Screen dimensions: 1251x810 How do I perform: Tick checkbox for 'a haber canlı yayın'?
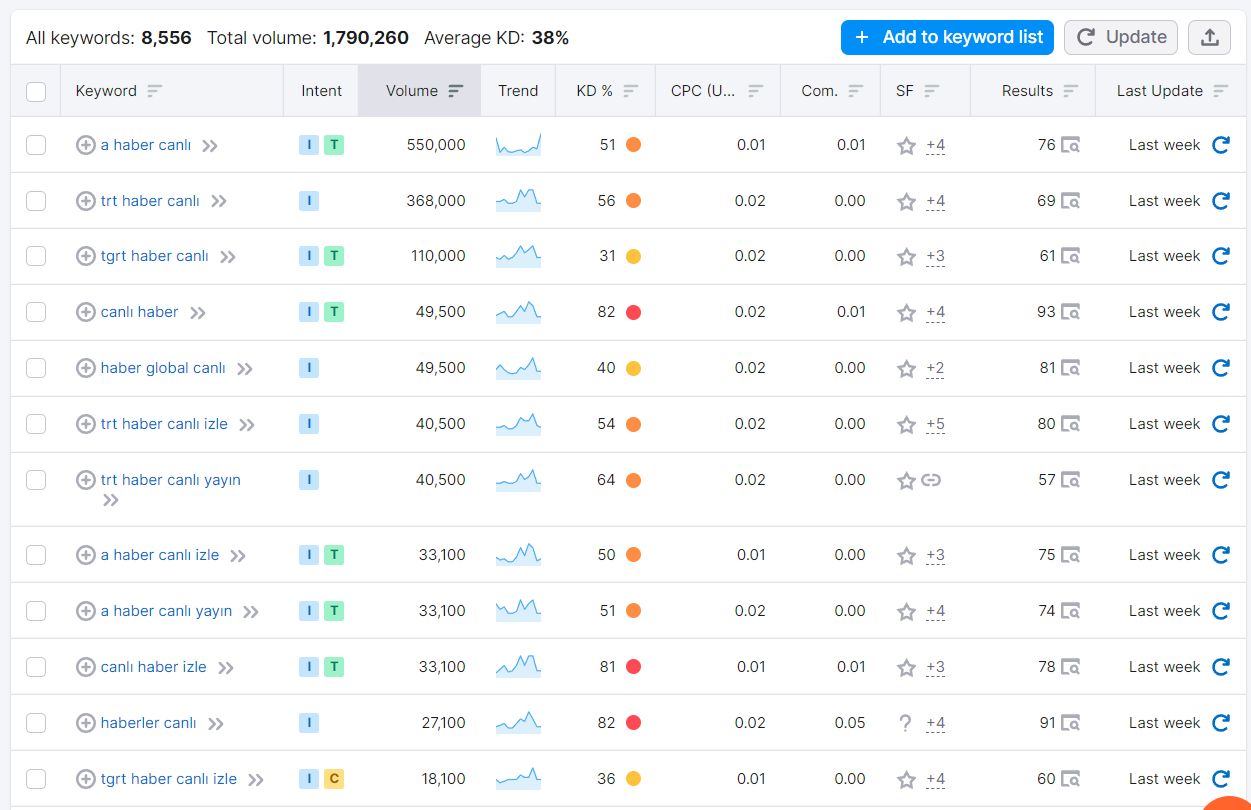(x=36, y=611)
